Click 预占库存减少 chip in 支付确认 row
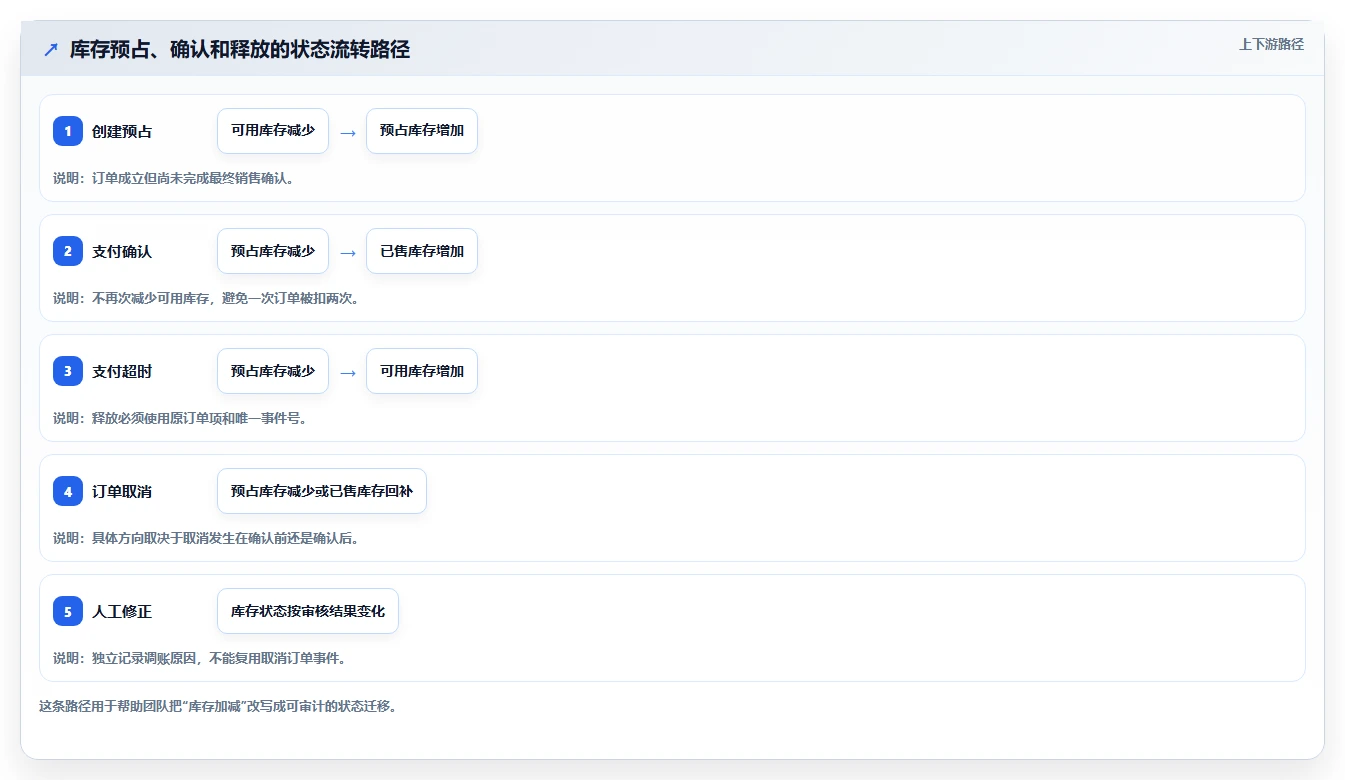The width and height of the screenshot is (1345, 780). coord(273,251)
